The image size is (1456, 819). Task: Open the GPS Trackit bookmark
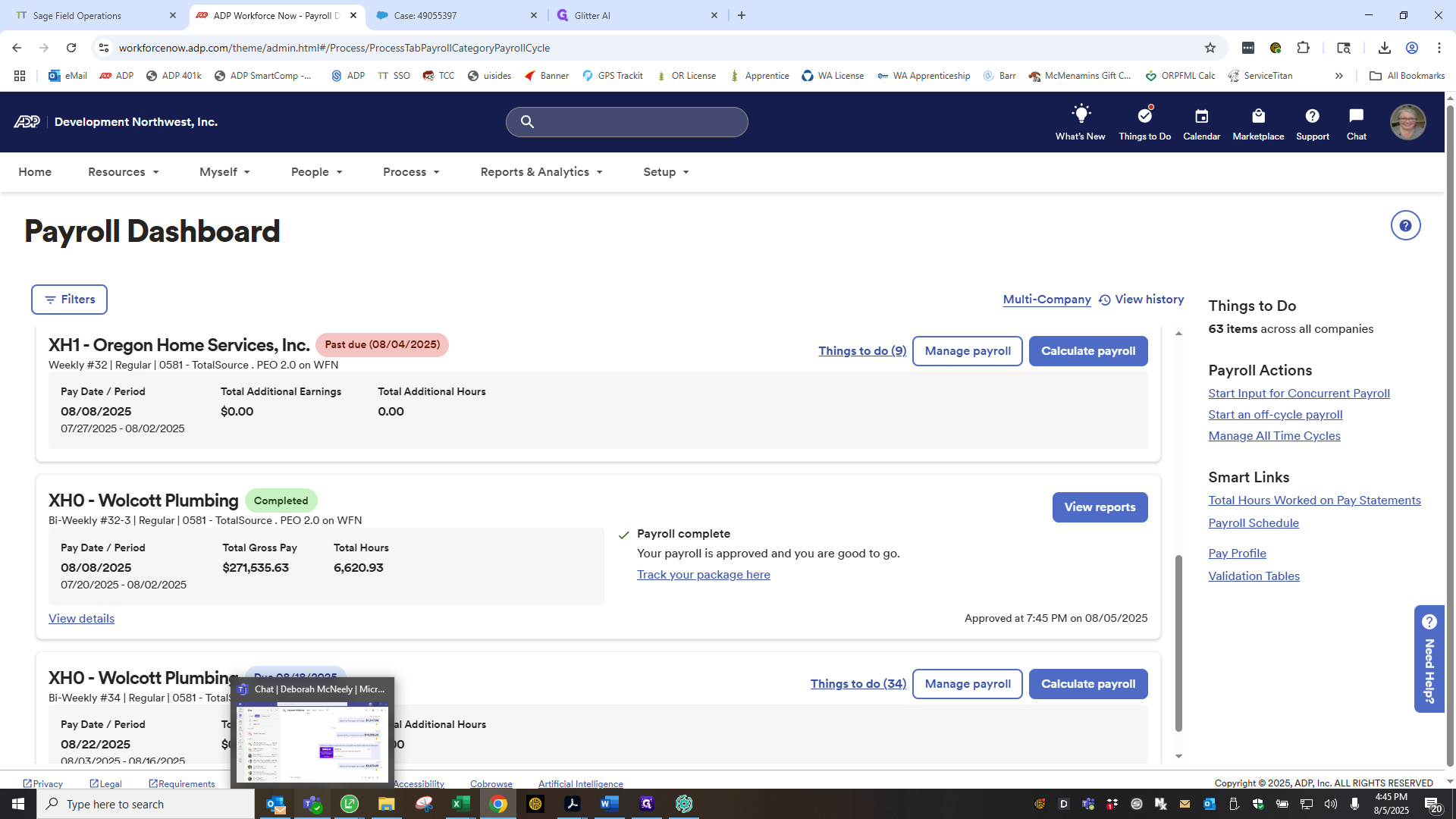click(612, 76)
